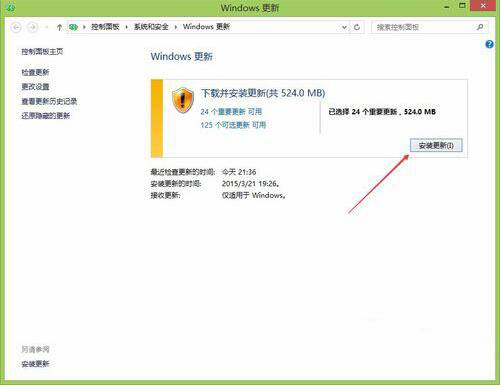Screen dimensions: 501x385
Task: Open 查看更新历史记录 in the sidebar
Action: 49,101
